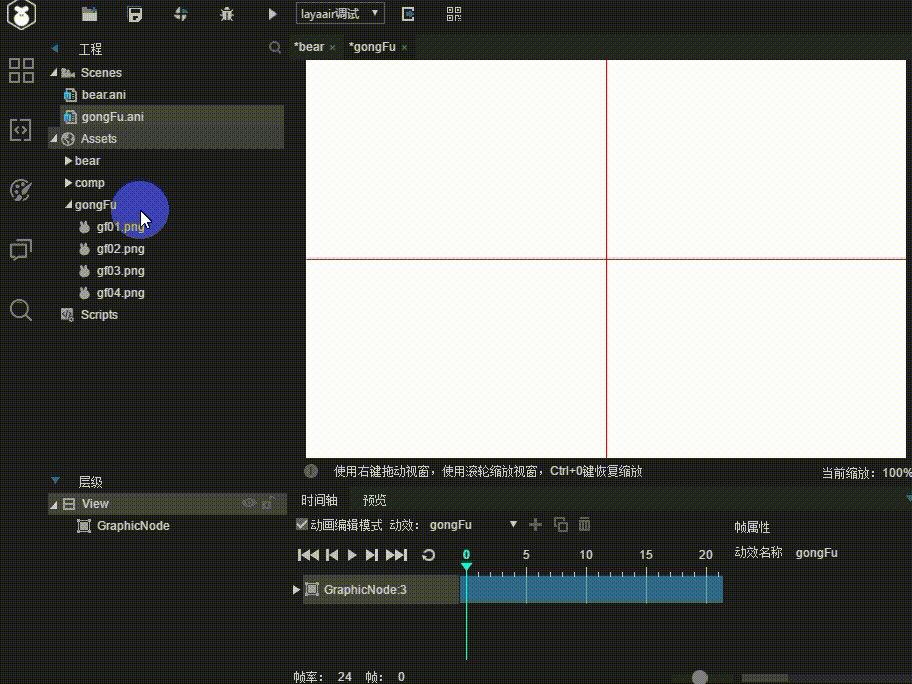Viewport: 912px width, 684px height.
Task: Switch to the *bear tab
Action: coord(309,47)
